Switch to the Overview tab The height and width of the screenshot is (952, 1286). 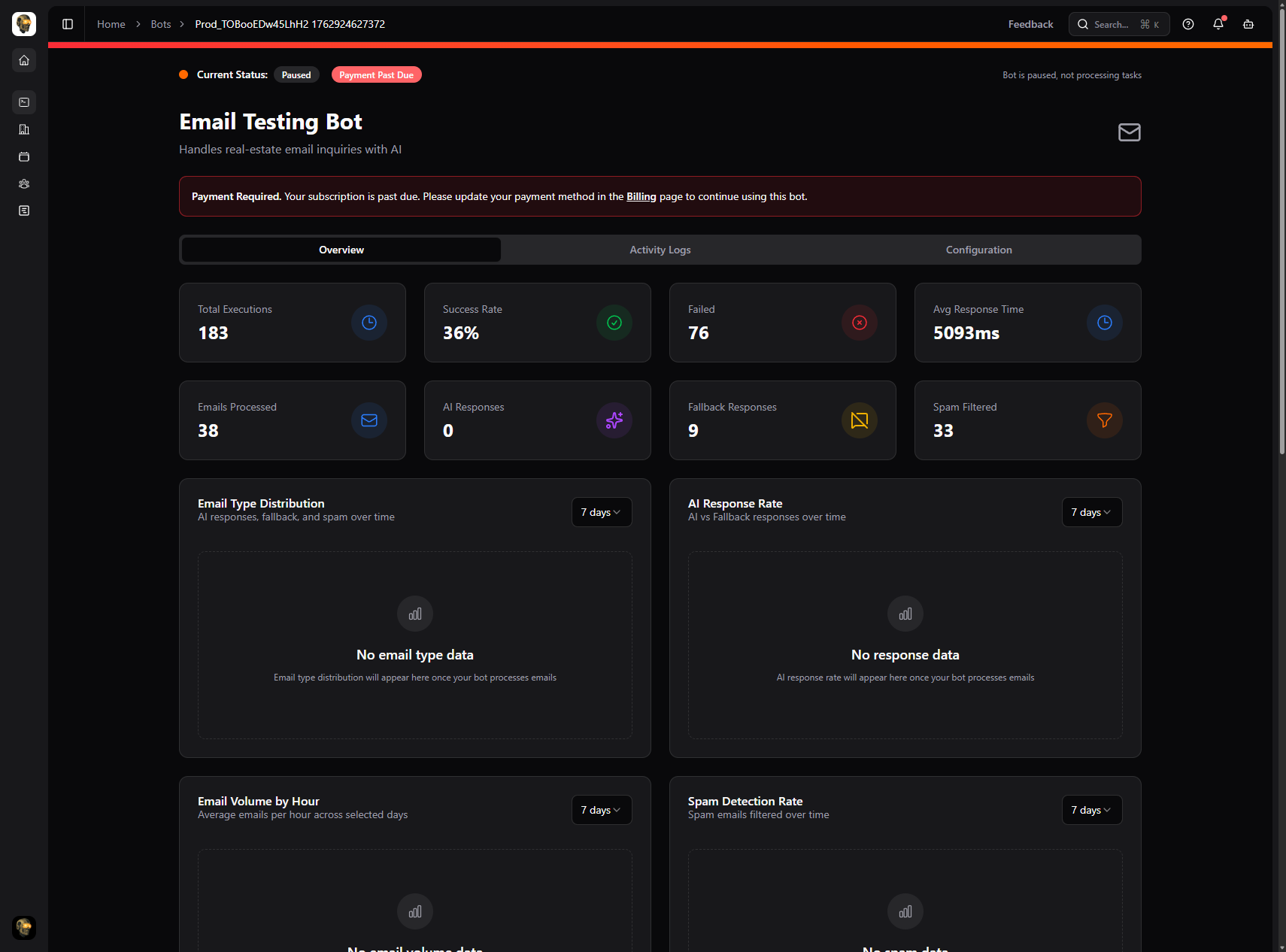[341, 250]
